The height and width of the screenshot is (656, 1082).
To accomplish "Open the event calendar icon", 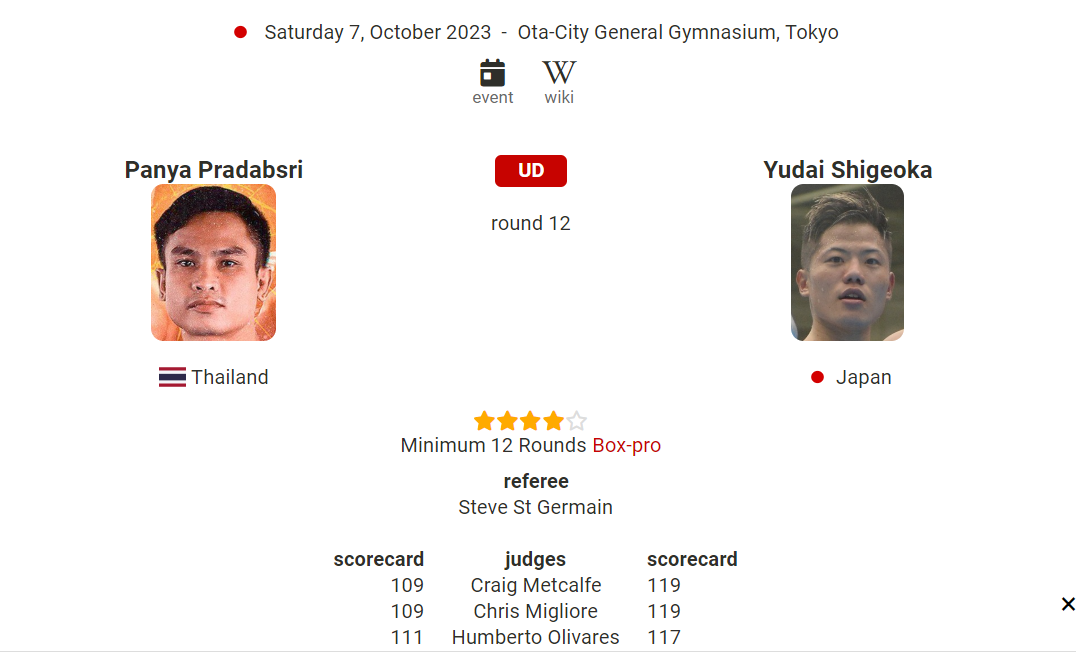I will (492, 73).
